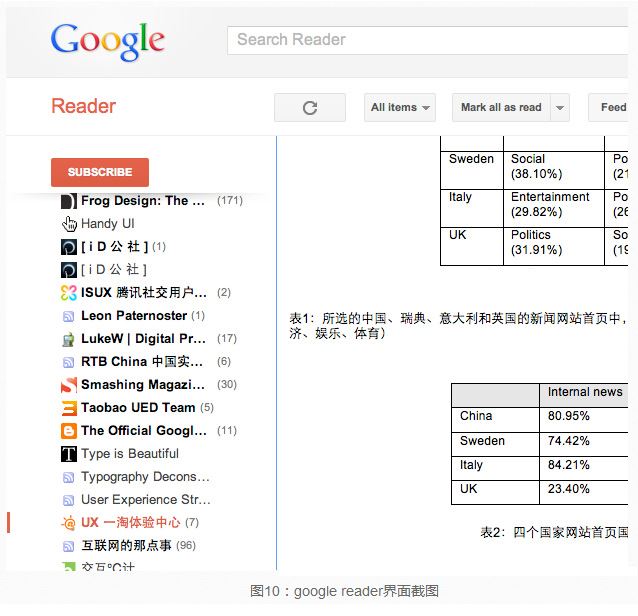Open Taobao UED Team feed
The image size is (638, 616).
point(137,408)
